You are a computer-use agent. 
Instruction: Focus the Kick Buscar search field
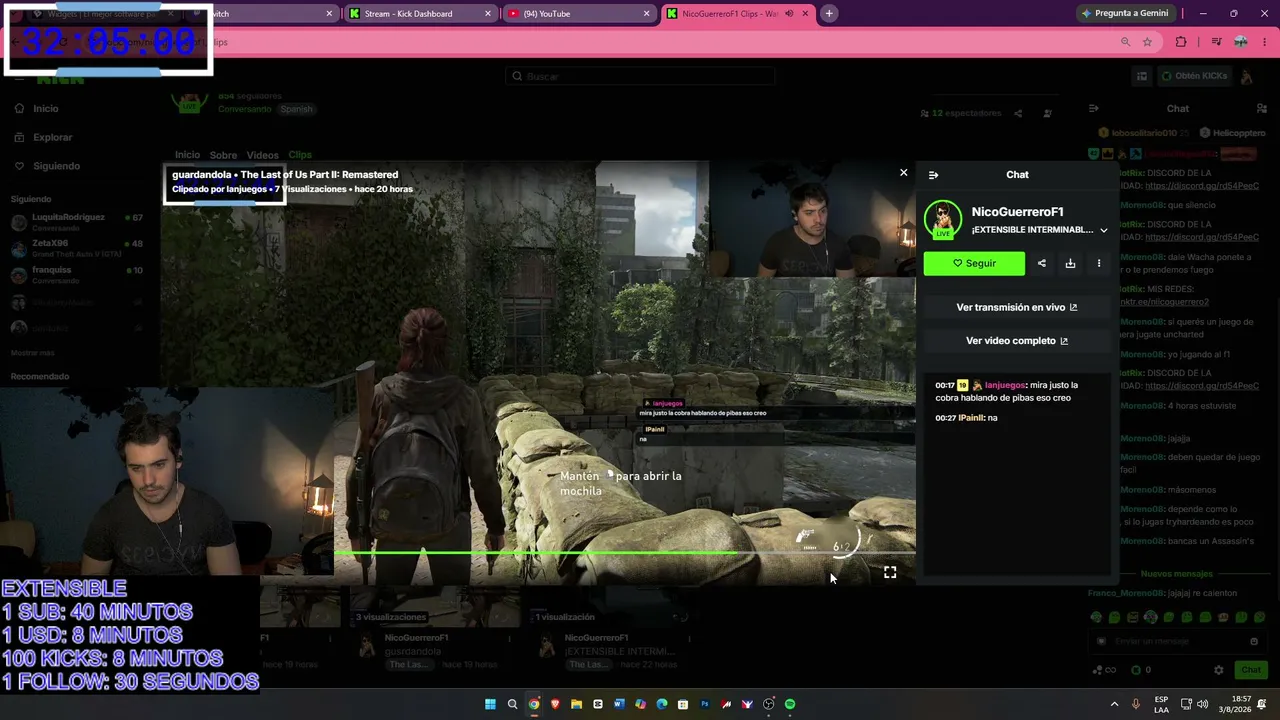tap(640, 76)
